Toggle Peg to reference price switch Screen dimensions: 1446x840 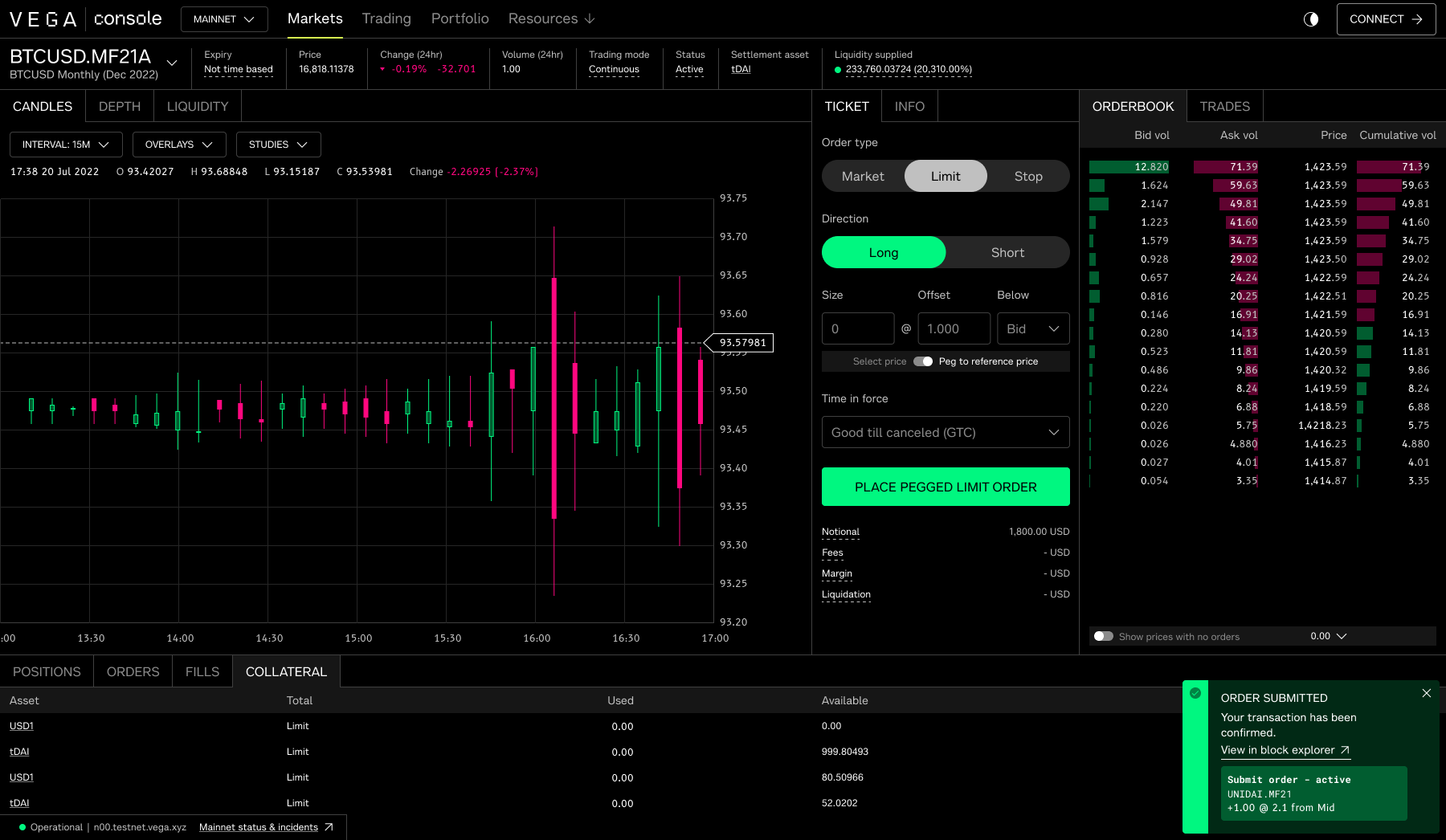tap(923, 361)
